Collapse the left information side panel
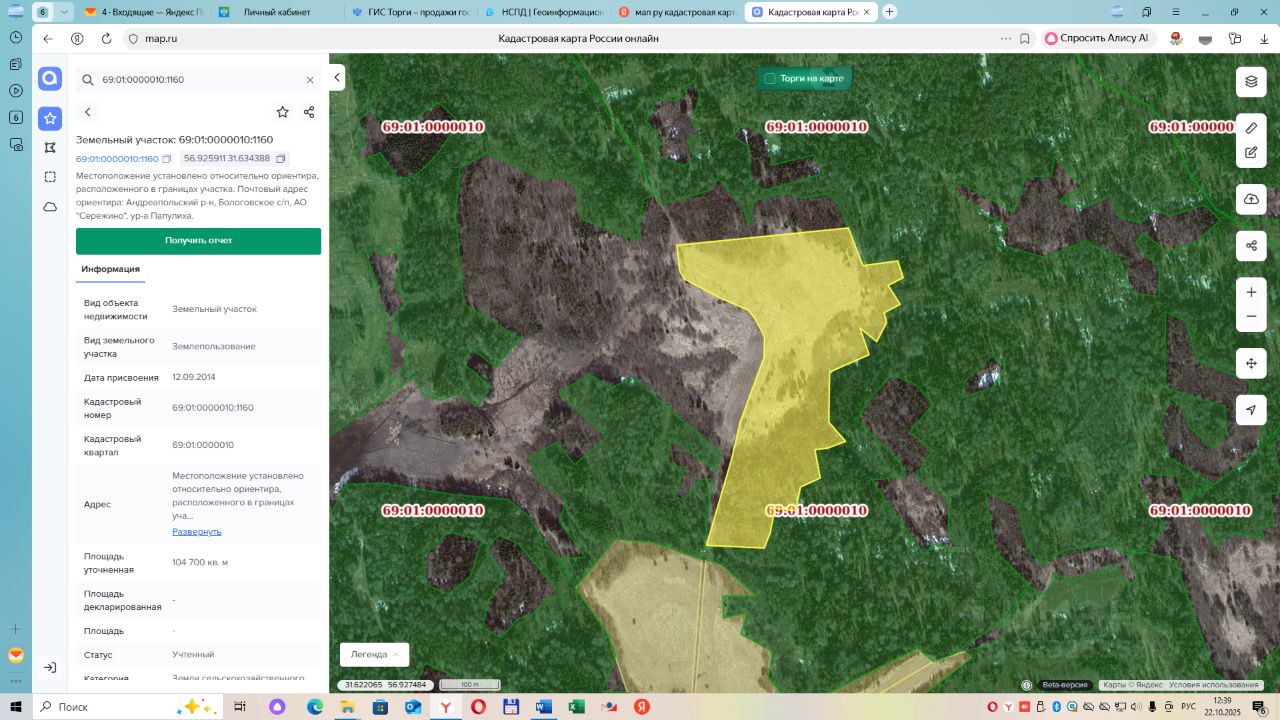This screenshot has height=720, width=1280. coord(337,77)
